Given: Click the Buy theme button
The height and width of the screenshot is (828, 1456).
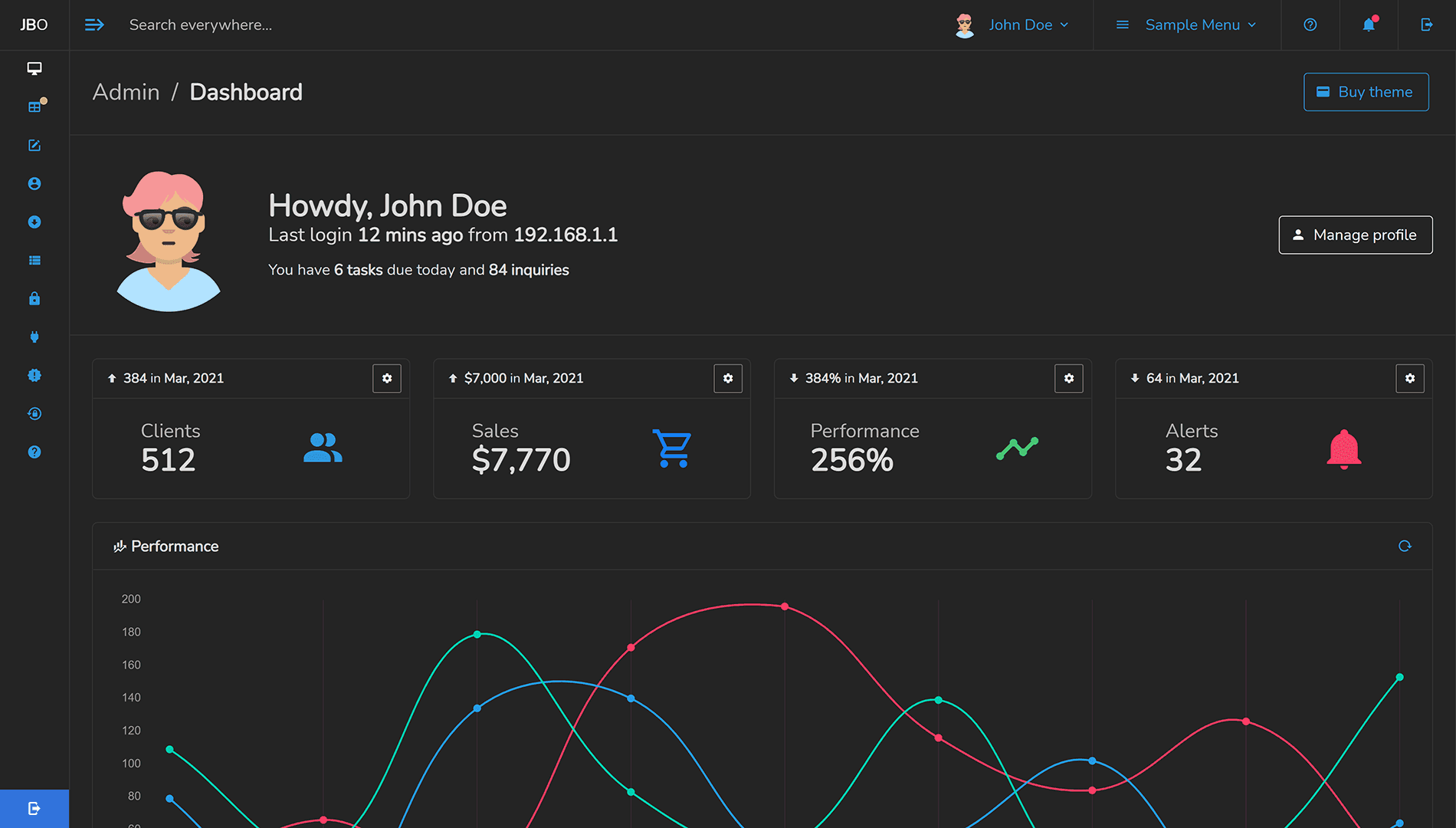Looking at the screenshot, I should [1366, 92].
